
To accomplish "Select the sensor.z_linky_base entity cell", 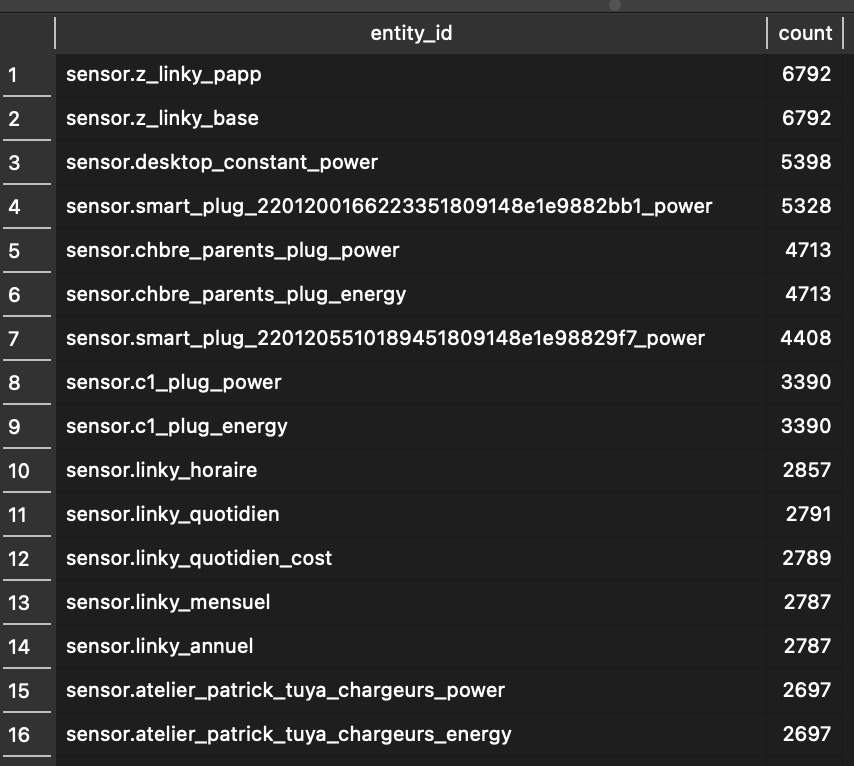I will [x=411, y=119].
